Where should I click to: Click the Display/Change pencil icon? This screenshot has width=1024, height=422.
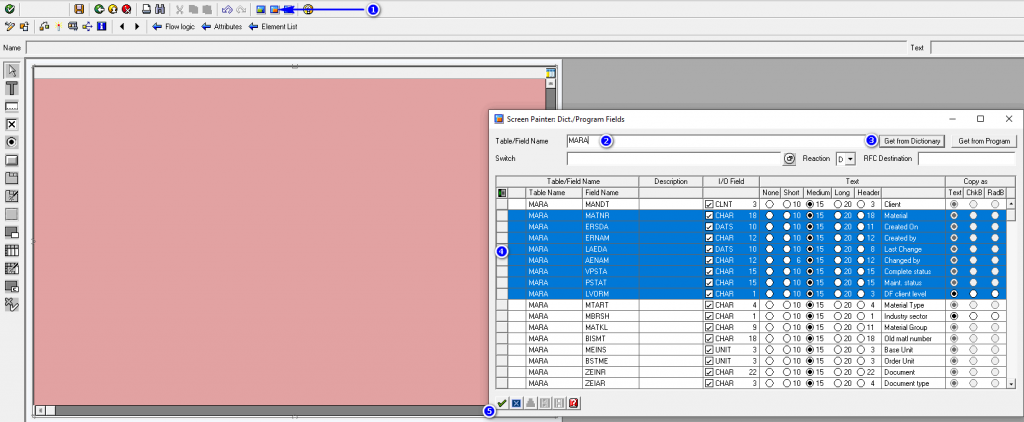(9, 27)
